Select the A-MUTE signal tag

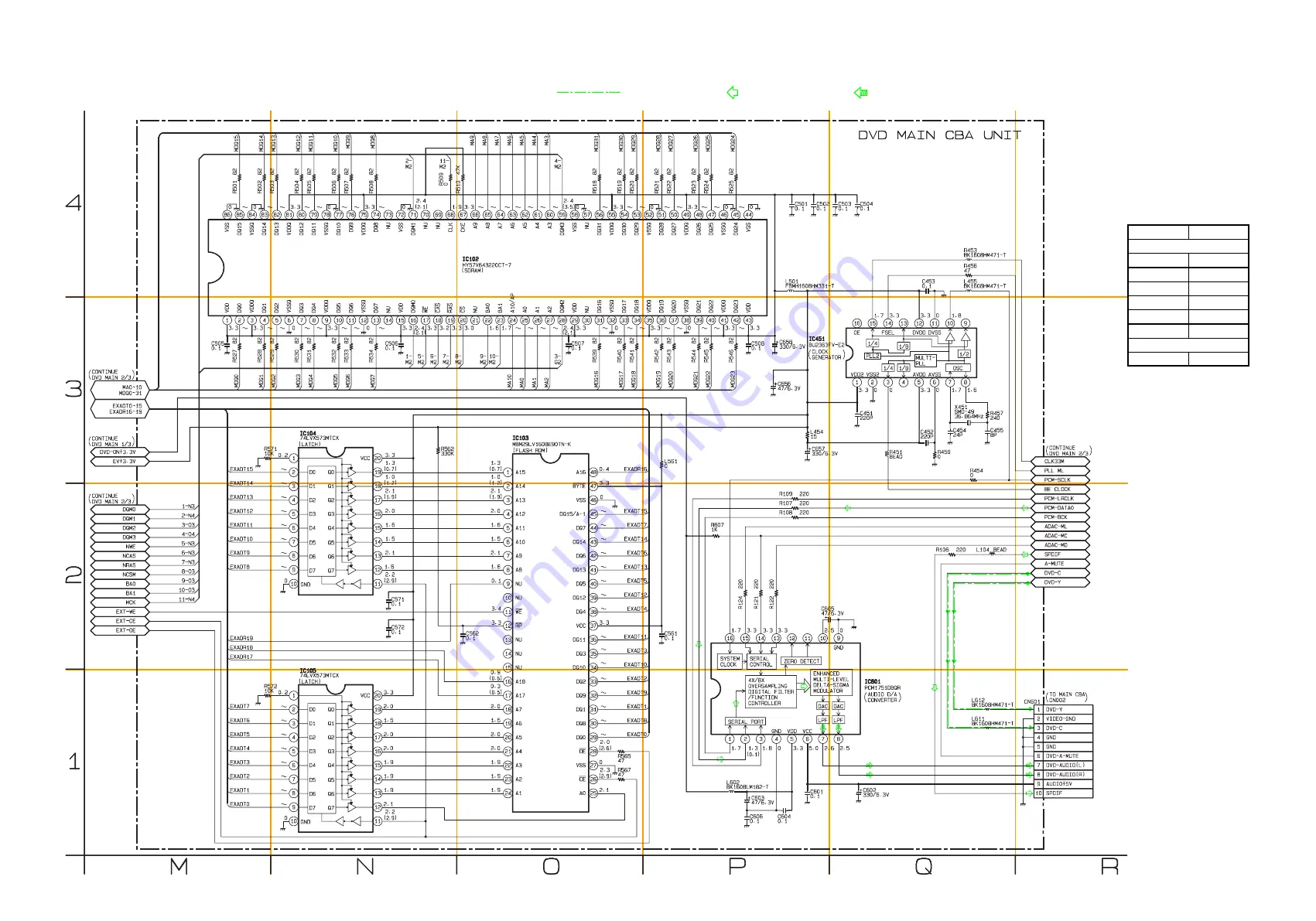(1061, 564)
